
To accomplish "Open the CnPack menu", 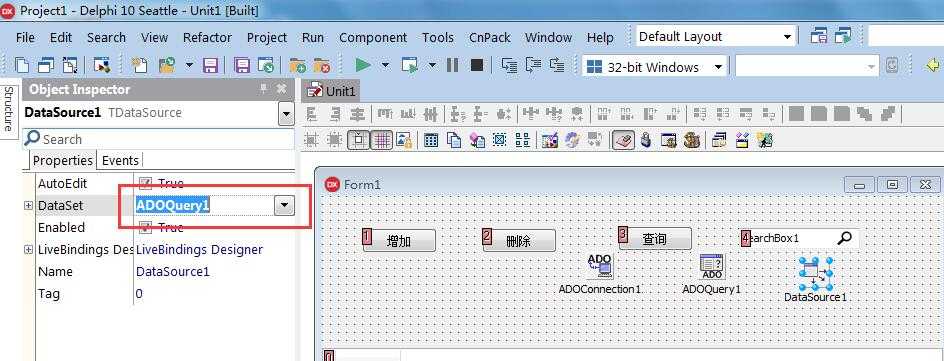I will point(489,37).
